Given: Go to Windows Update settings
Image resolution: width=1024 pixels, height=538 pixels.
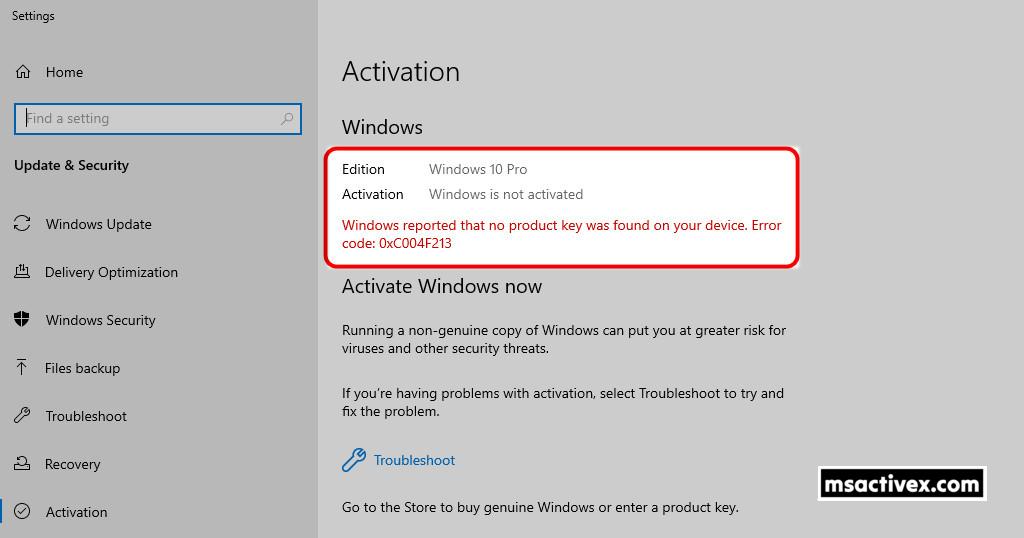Looking at the screenshot, I should [98, 224].
